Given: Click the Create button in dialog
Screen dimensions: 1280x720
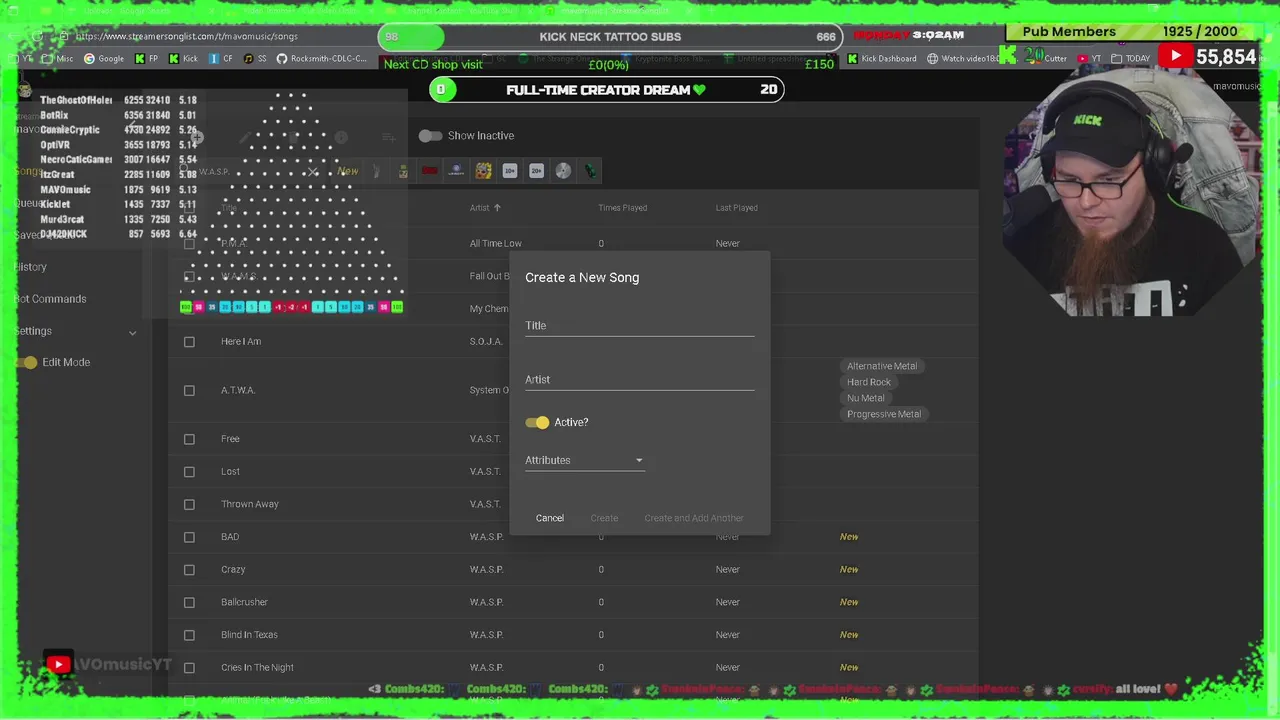Looking at the screenshot, I should [604, 518].
